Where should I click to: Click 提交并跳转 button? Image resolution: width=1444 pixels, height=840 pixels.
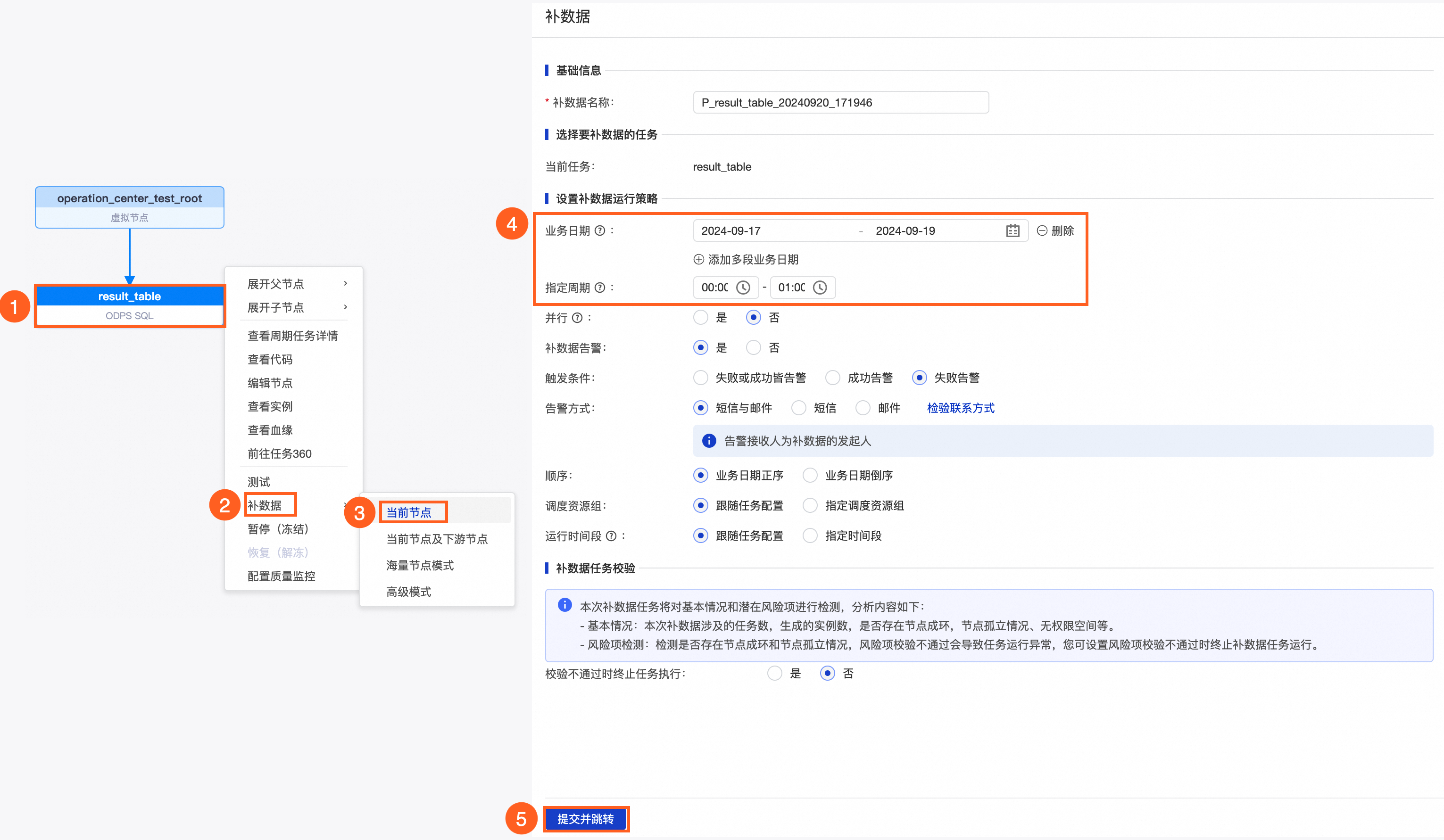pos(585,819)
